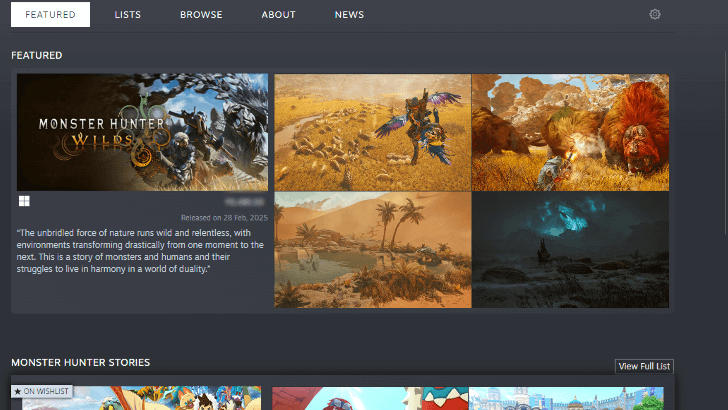
Task: View screenshot of red furry monster fight
Action: [x=571, y=132]
